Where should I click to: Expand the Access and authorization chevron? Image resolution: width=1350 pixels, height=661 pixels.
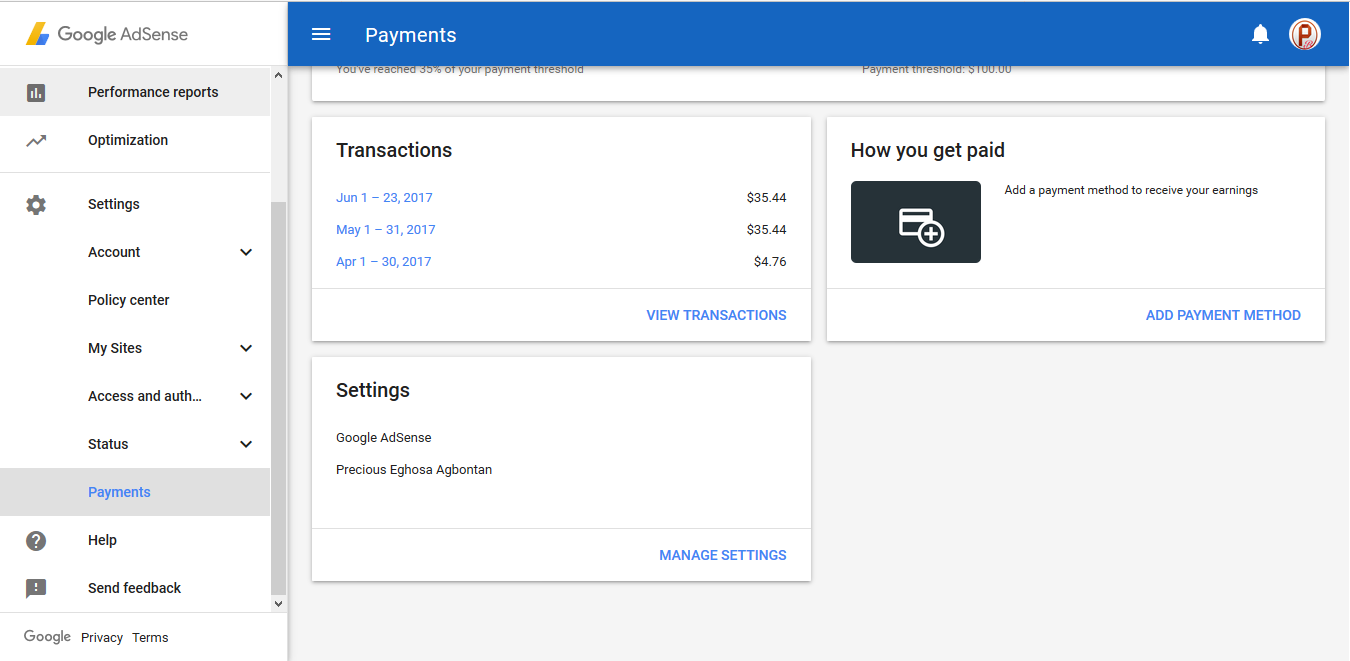point(246,396)
